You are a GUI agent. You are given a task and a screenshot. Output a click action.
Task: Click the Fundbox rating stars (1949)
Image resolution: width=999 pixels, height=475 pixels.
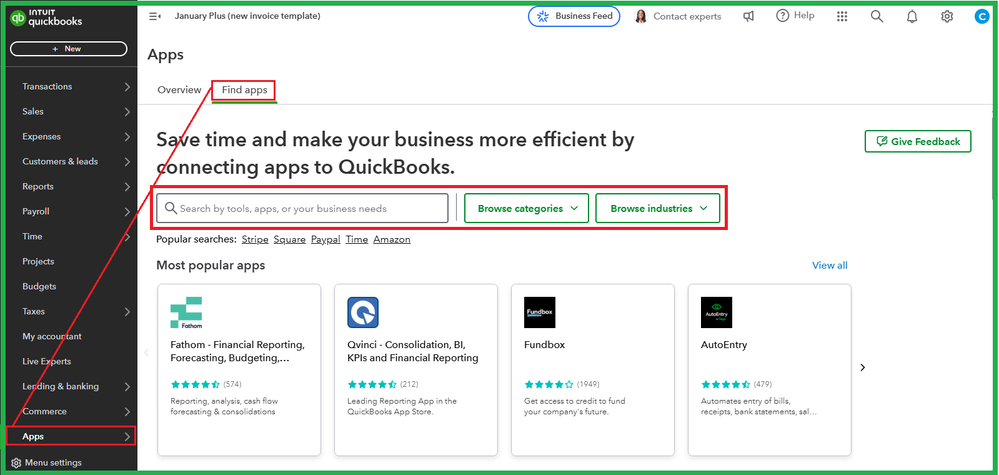click(x=549, y=385)
